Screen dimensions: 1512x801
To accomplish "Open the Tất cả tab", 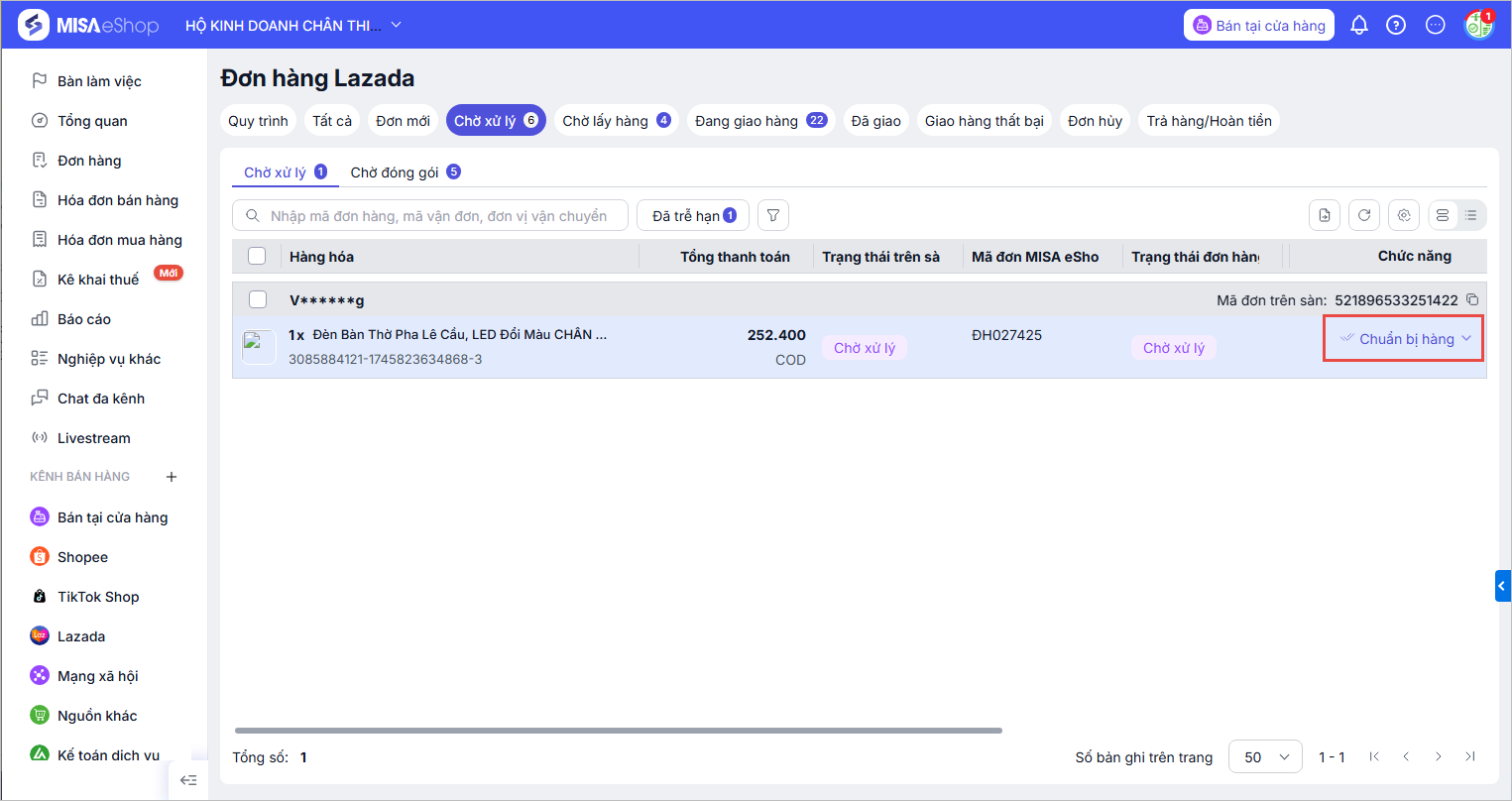I will coord(332,121).
